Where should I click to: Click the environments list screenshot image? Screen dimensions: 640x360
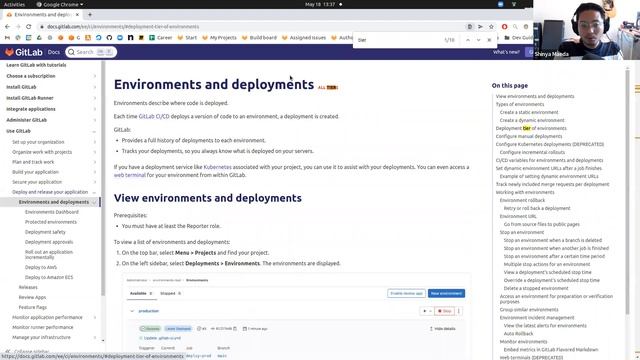pos(296,316)
